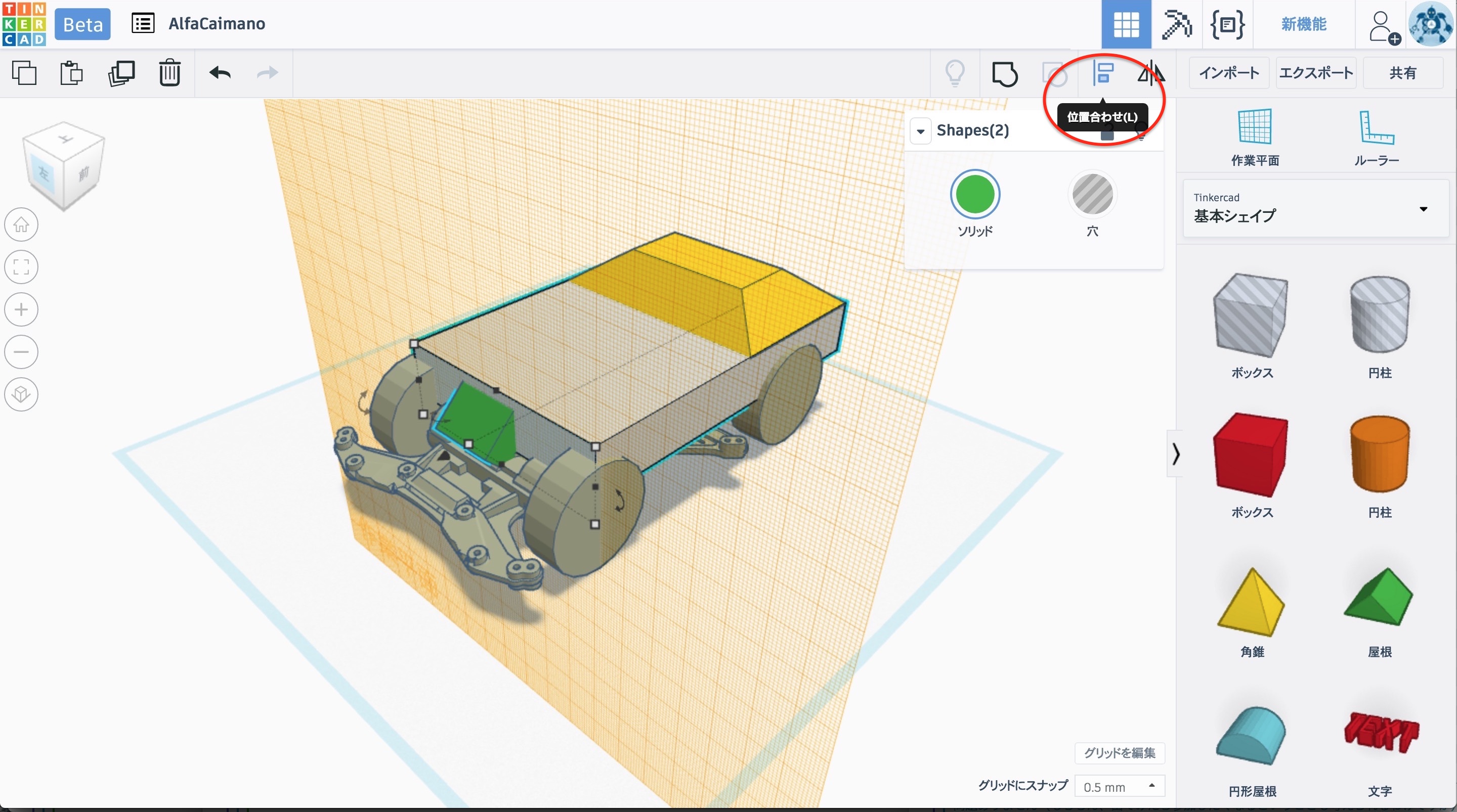Open the 新機能 menu item
Screen dimensions: 1457x812
click(1303, 24)
